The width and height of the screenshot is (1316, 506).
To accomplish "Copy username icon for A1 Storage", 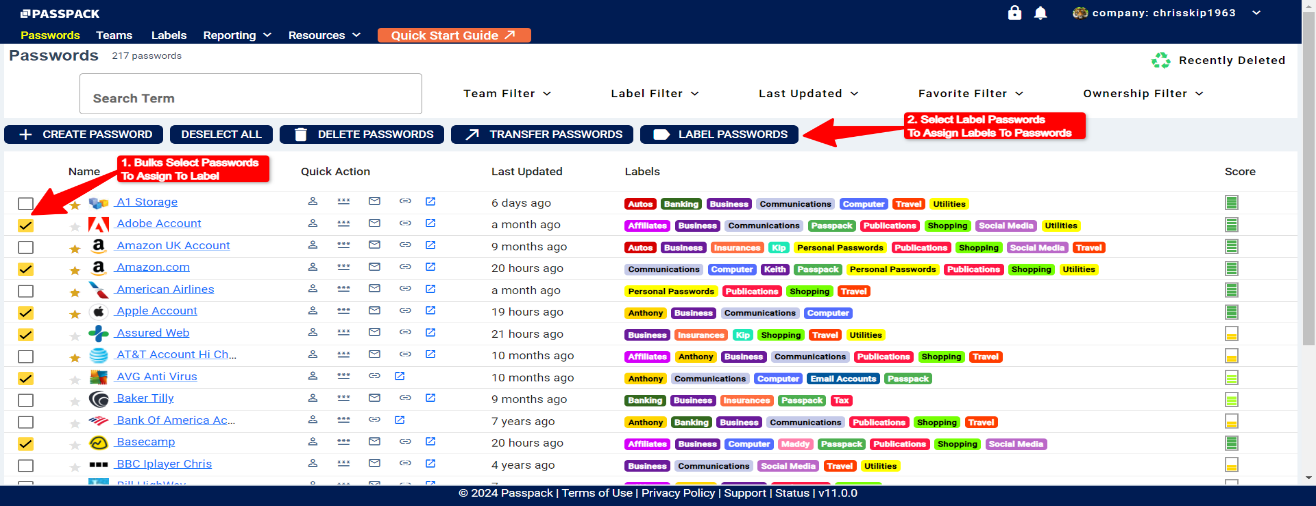I will pyautogui.click(x=313, y=202).
